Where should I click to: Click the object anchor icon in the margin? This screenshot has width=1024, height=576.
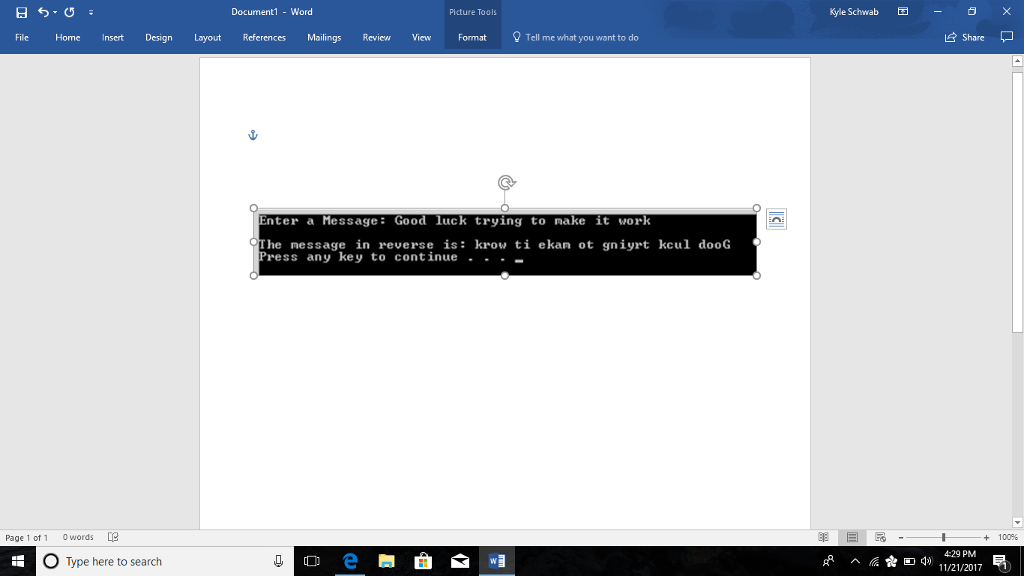[253, 133]
